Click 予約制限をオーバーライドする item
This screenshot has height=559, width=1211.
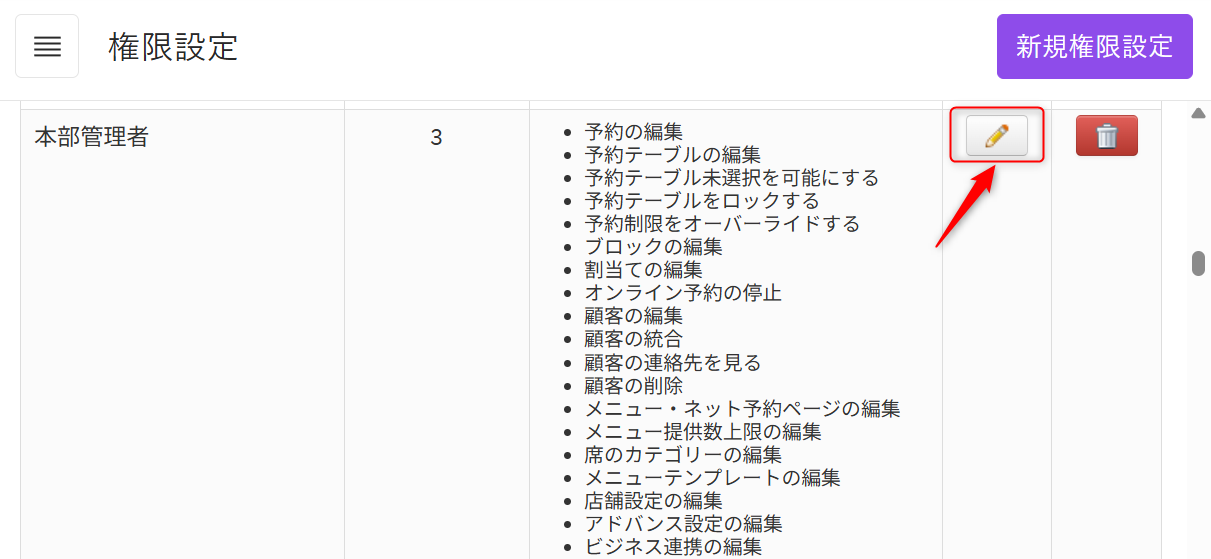722,223
